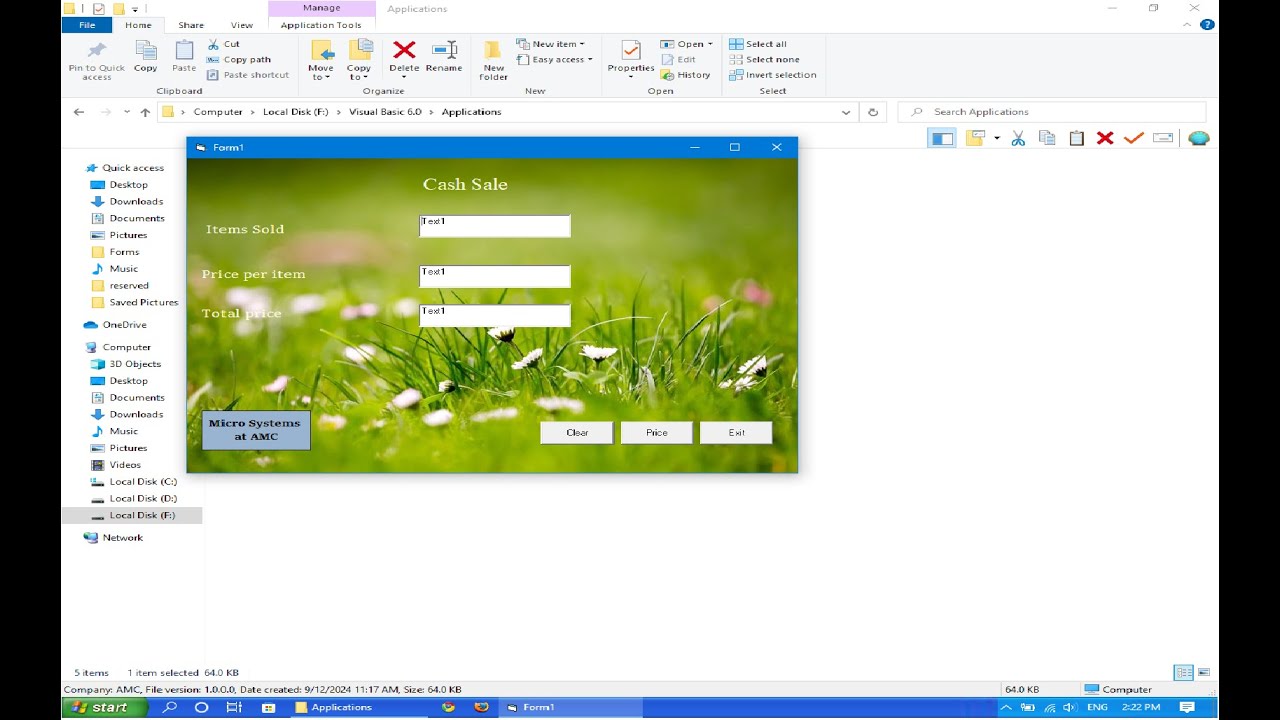Open the Application Tools tab
Screen dimensions: 1280x720
(321, 25)
